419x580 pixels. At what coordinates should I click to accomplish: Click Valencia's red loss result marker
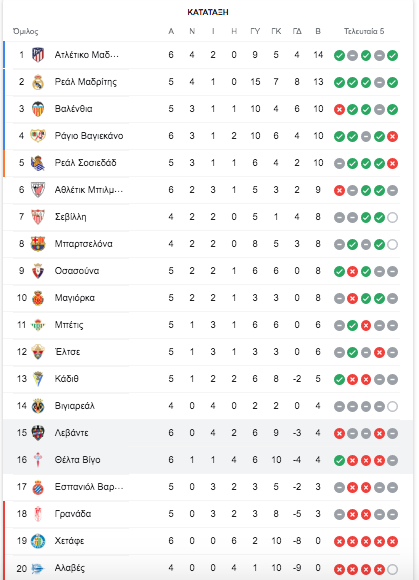coord(339,110)
